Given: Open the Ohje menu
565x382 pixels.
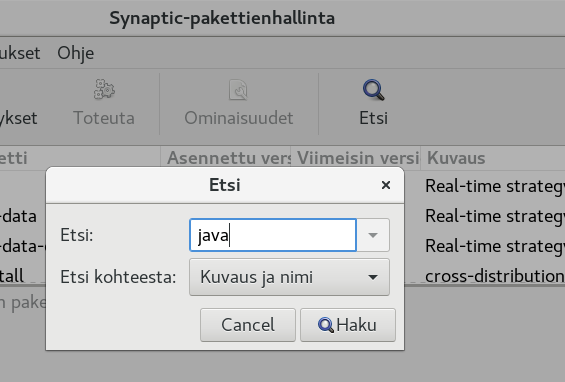Looking at the screenshot, I should point(76,53).
